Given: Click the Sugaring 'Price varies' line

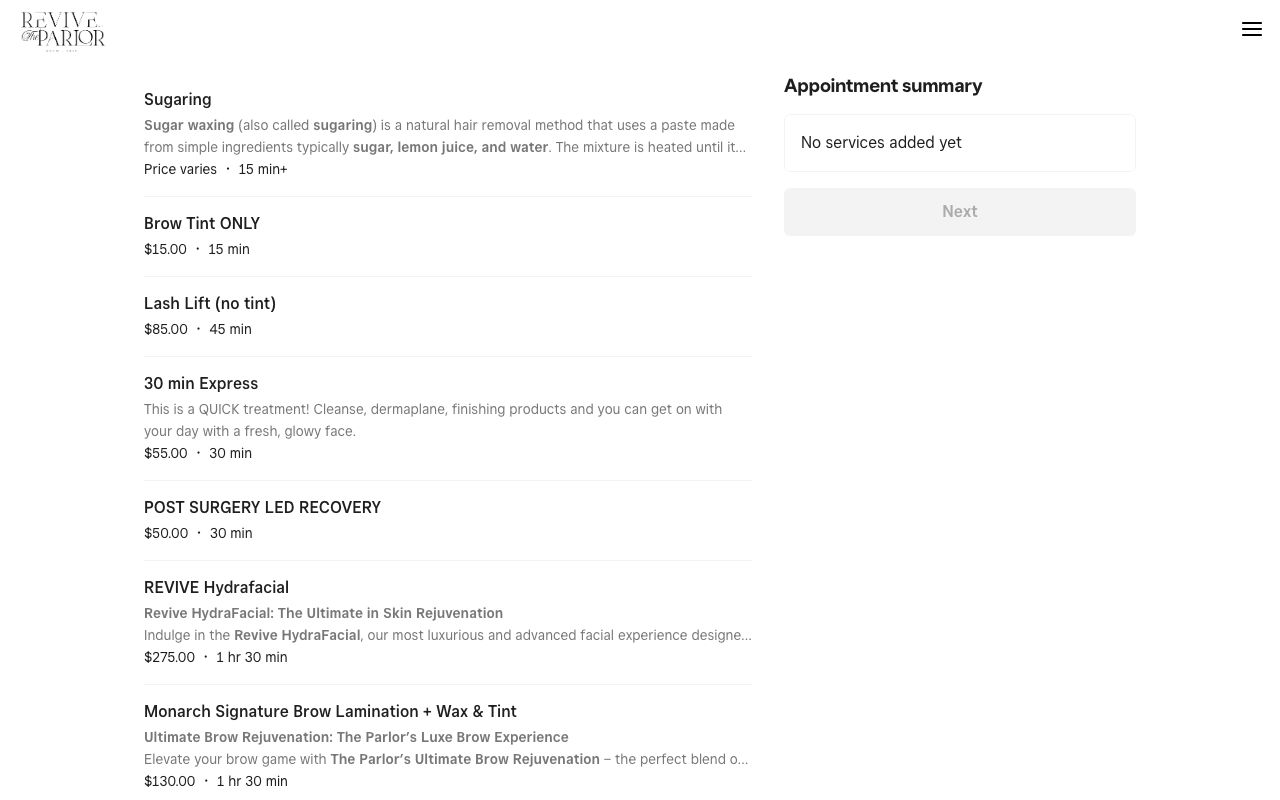Looking at the screenshot, I should pyautogui.click(x=181, y=170).
